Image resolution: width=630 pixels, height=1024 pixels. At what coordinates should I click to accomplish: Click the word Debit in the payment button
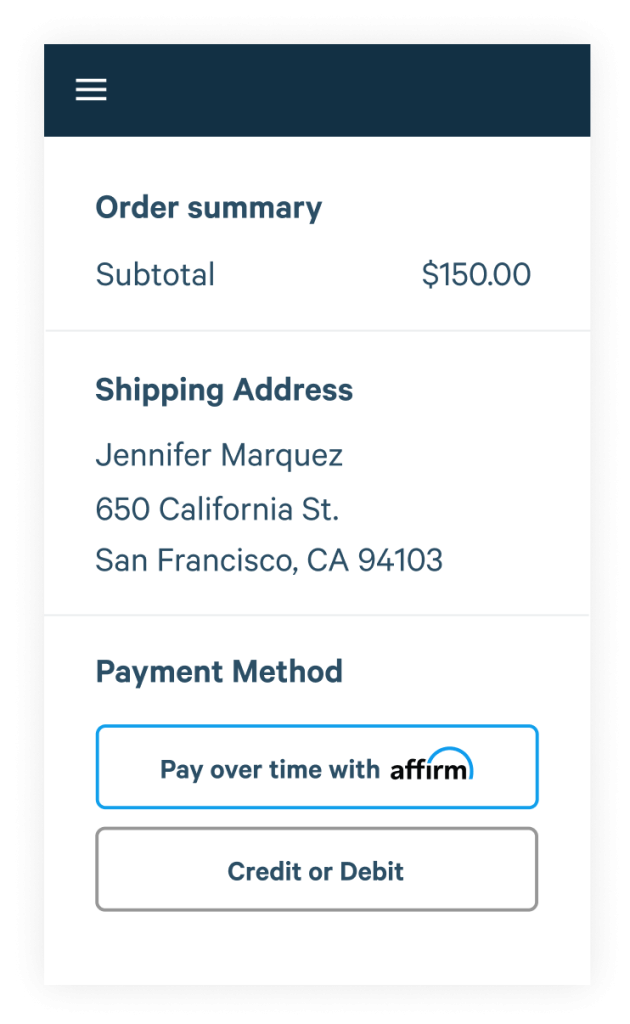click(371, 871)
